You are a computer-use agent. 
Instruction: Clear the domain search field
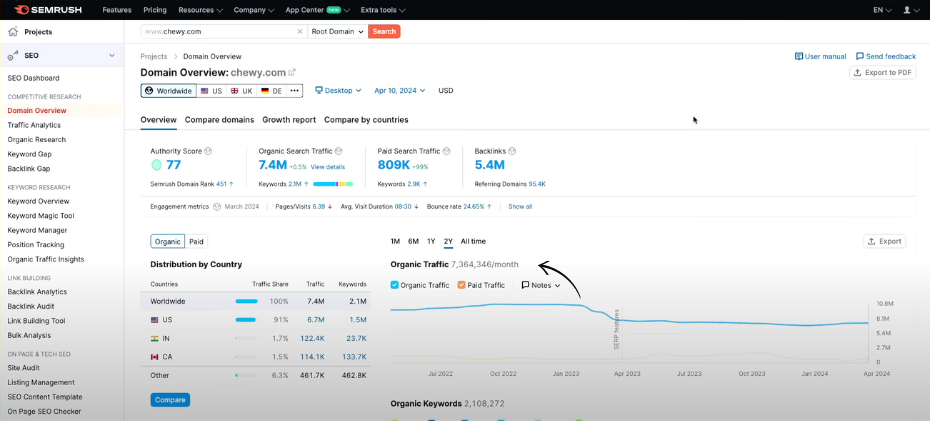pos(300,31)
